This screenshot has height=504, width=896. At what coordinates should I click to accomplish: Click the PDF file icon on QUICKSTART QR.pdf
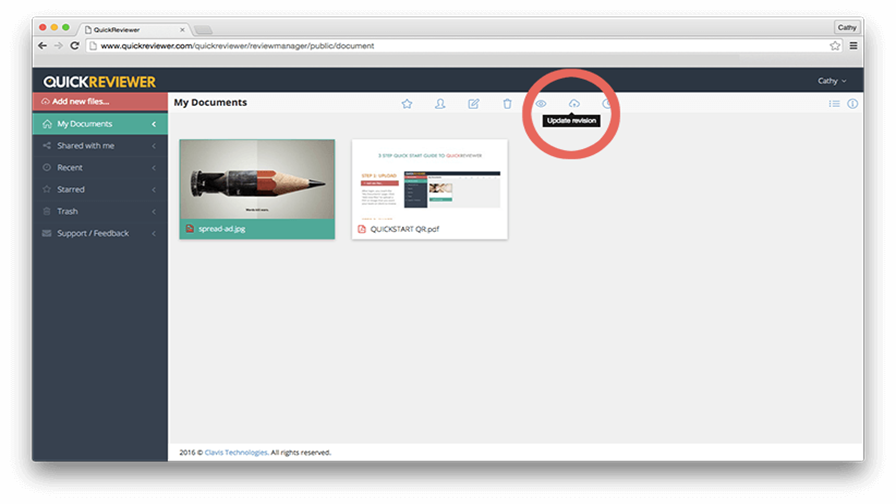(x=362, y=229)
